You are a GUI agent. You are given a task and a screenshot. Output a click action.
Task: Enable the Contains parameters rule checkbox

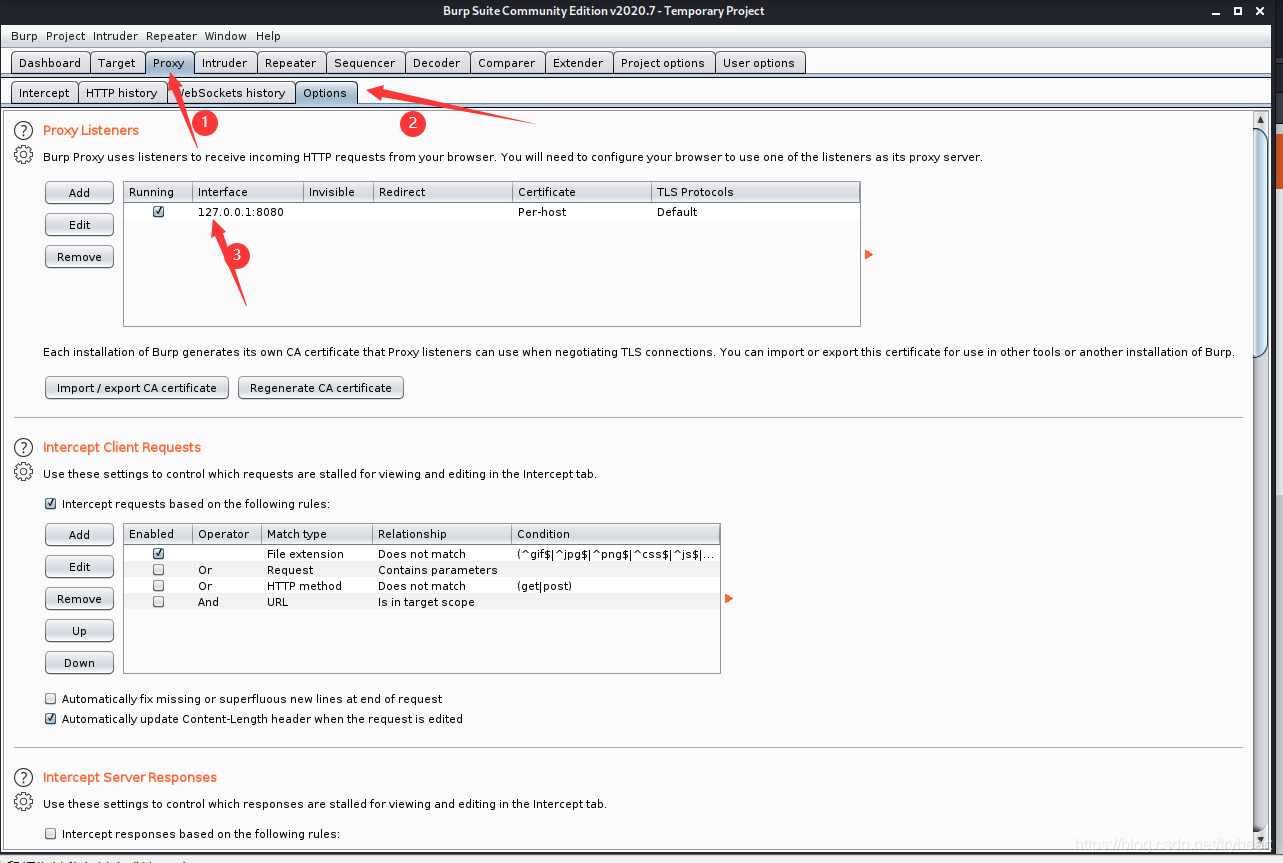(x=158, y=570)
